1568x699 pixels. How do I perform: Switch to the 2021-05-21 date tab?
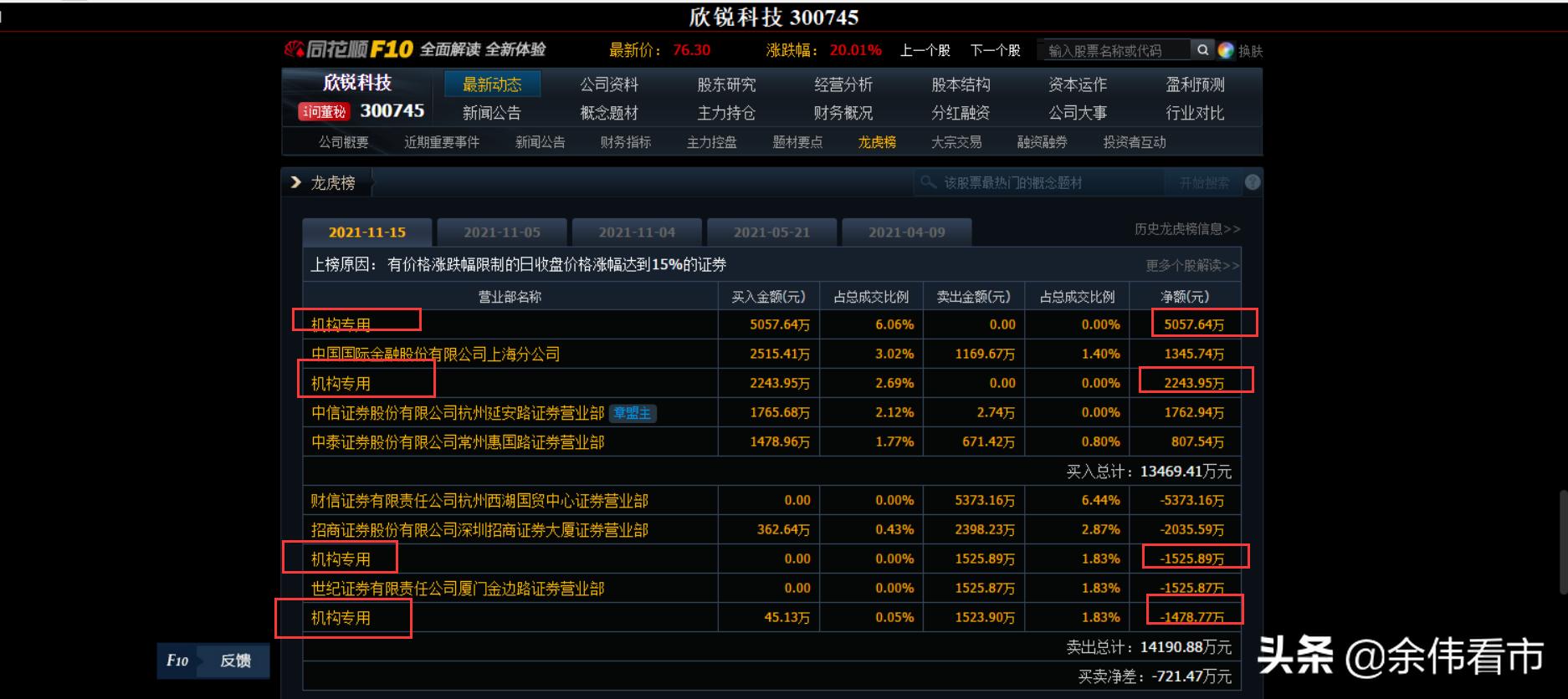771,232
